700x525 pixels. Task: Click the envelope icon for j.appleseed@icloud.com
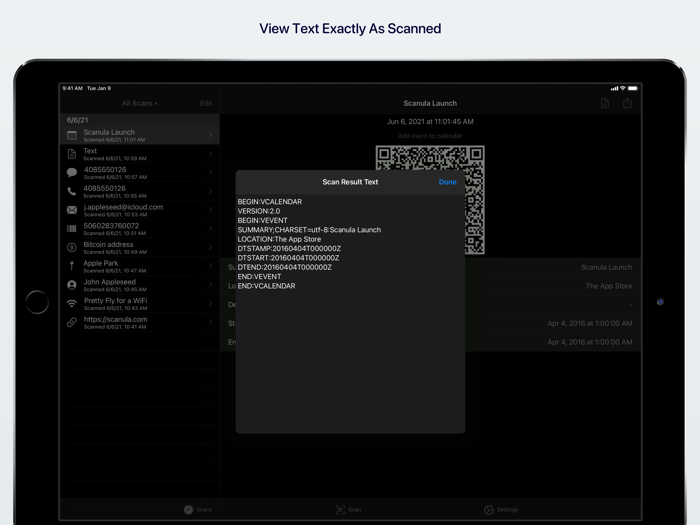click(x=71, y=210)
